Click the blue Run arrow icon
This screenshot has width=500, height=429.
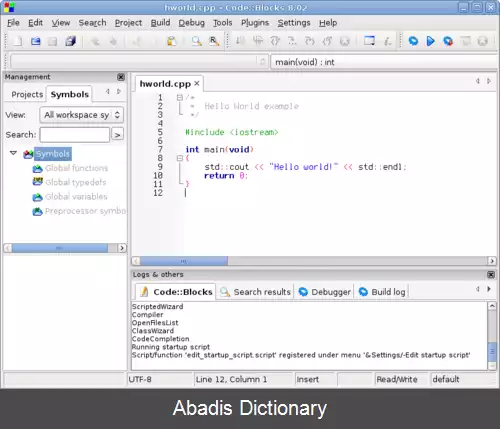tap(431, 41)
